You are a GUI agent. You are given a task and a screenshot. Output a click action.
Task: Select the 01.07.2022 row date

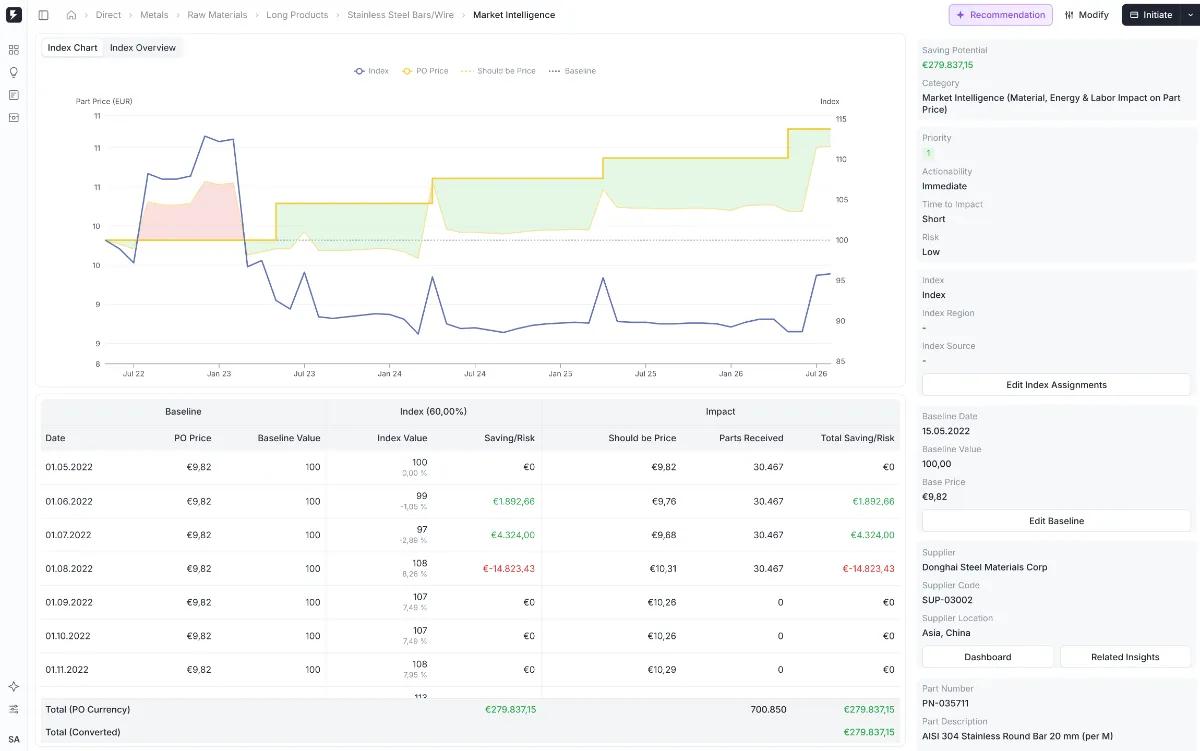coord(69,535)
